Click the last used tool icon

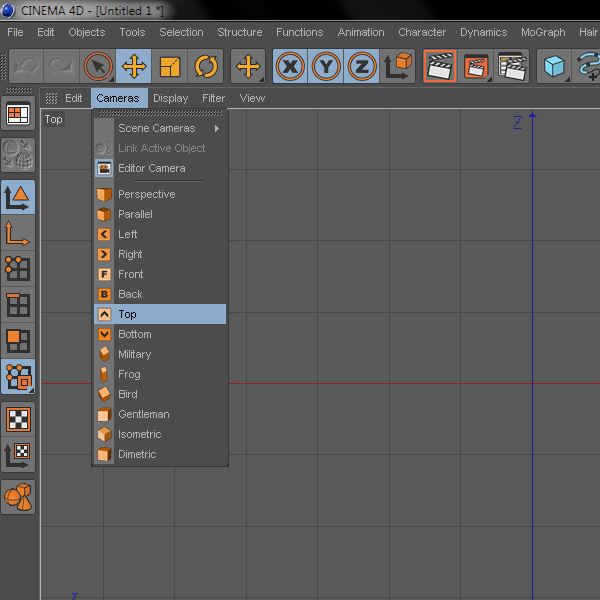(x=248, y=66)
